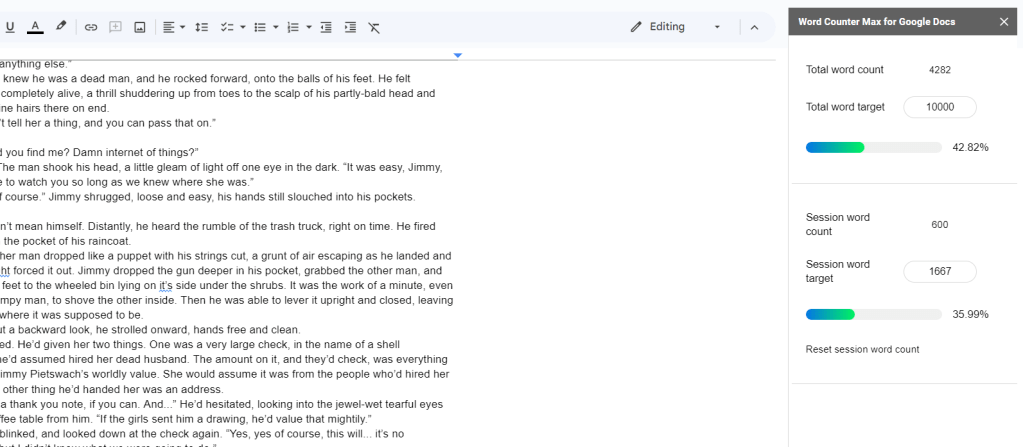Screen dimensions: 1023x447
Task: Click the add comment icon
Action: tap(115, 27)
